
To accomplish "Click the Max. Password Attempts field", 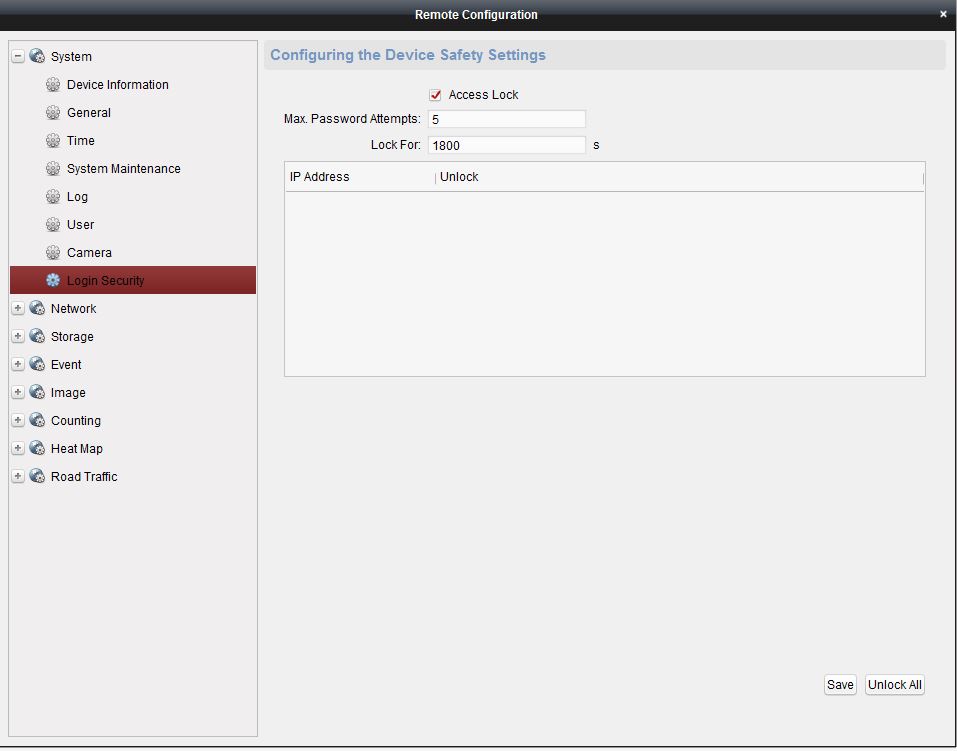I will coord(506,119).
